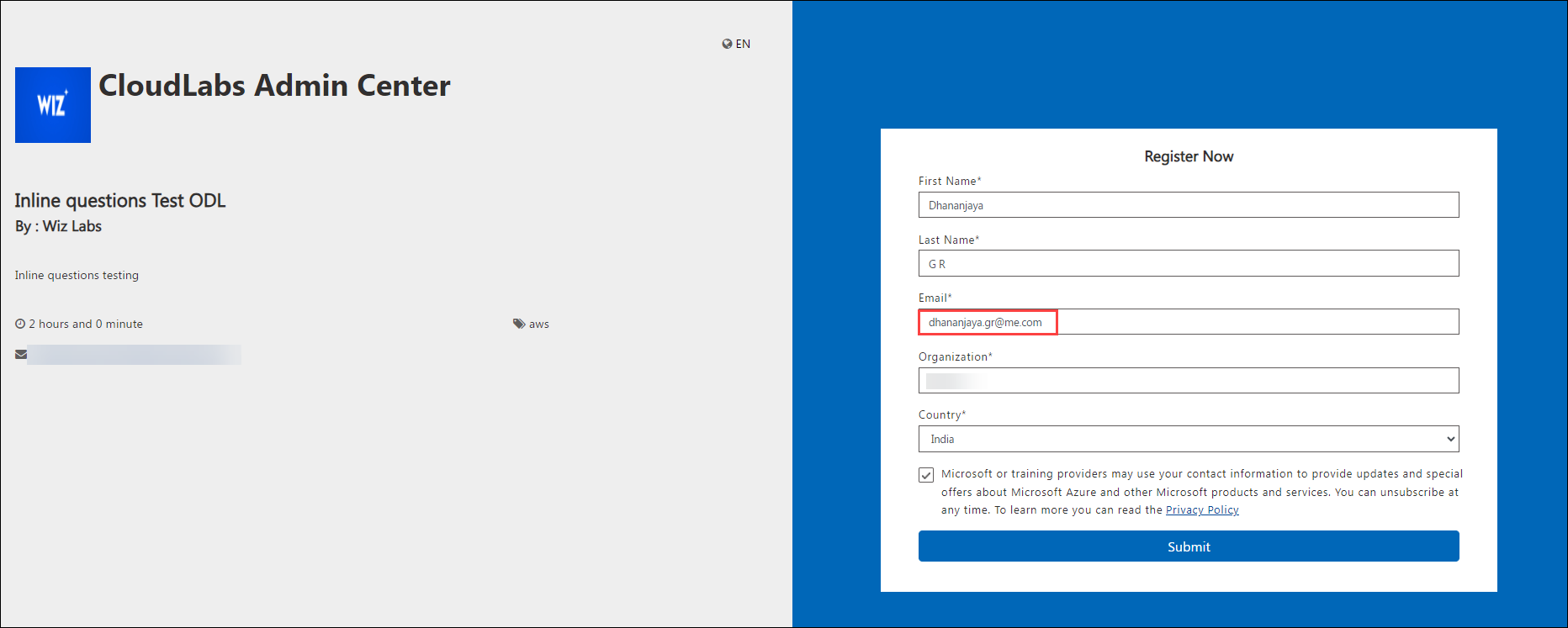1568x628 pixels.
Task: Expand the Country dropdown showing India
Action: 1189,439
